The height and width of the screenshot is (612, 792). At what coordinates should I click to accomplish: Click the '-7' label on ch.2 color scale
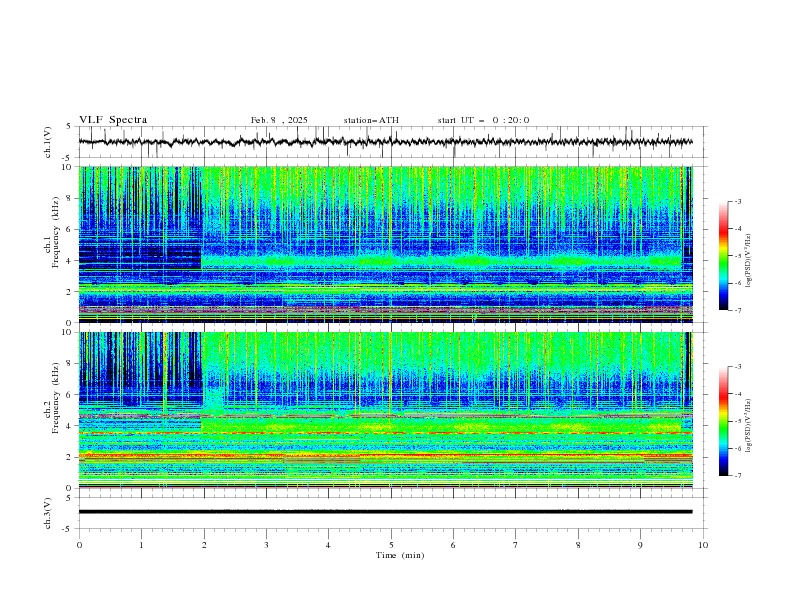tap(737, 475)
